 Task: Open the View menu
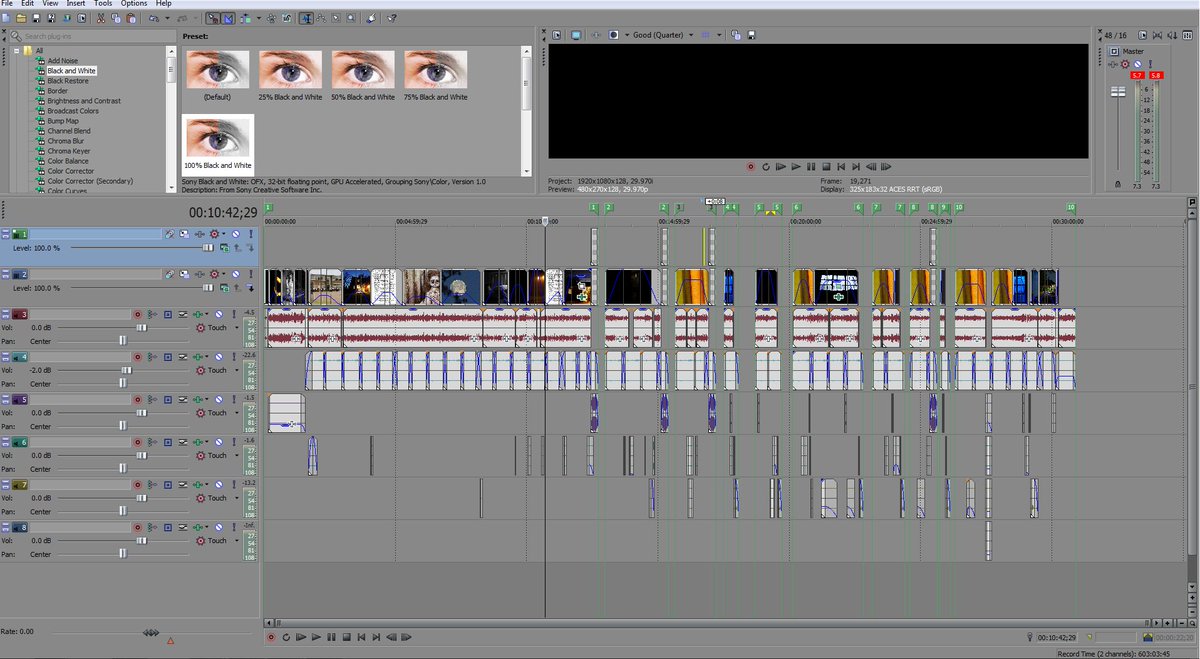[50, 4]
